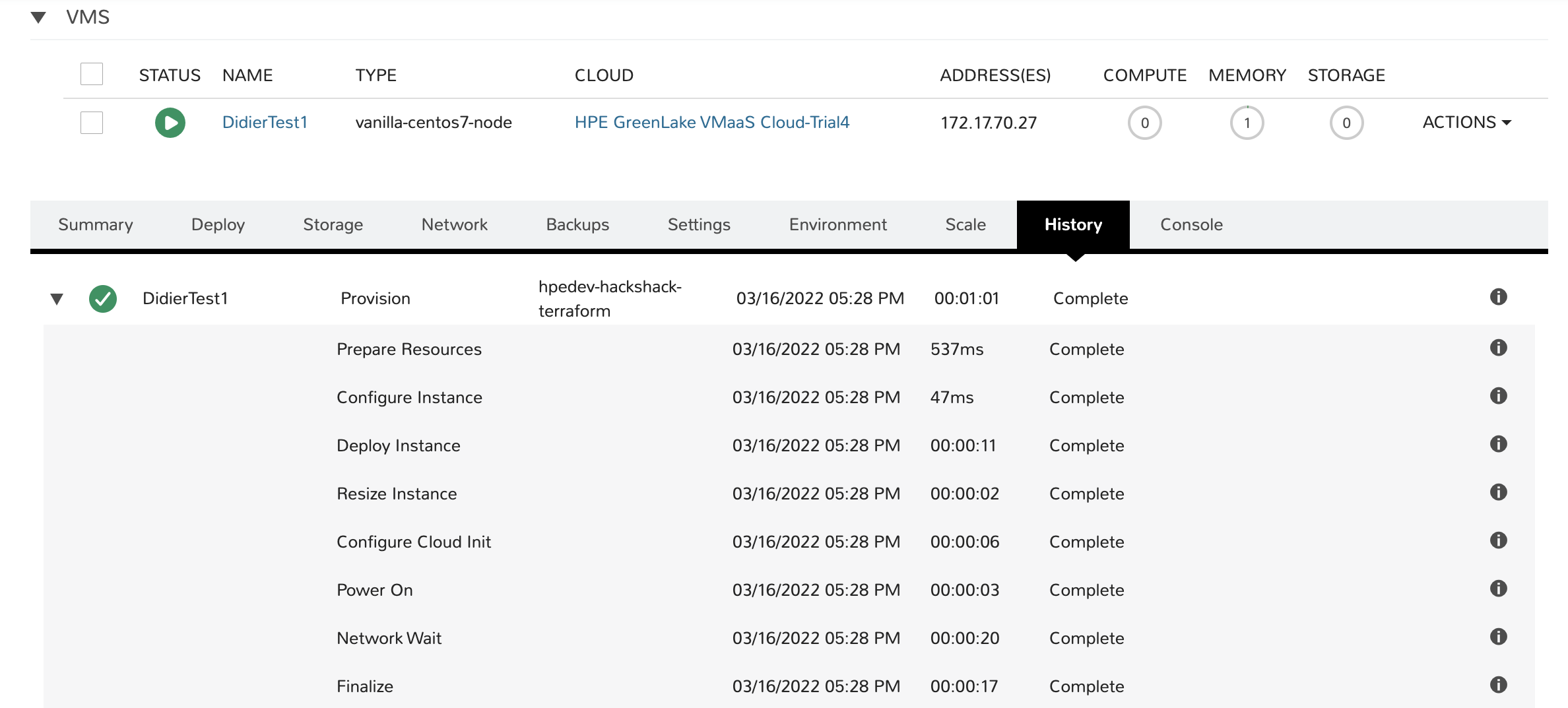Click the Compute gauge showing 0
Viewport: 1568px width, 708px height.
click(x=1145, y=123)
